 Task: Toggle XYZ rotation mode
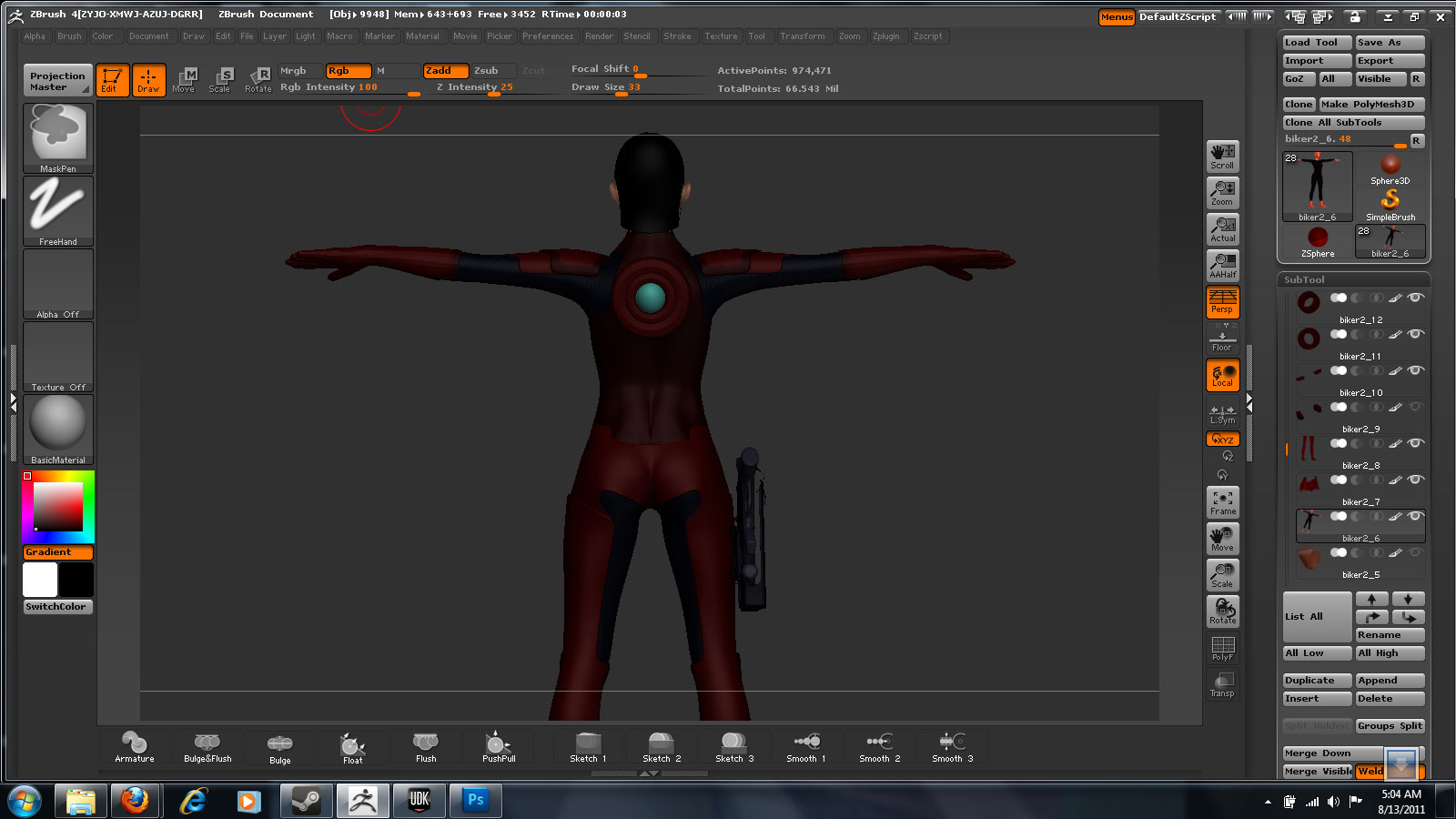click(1222, 440)
